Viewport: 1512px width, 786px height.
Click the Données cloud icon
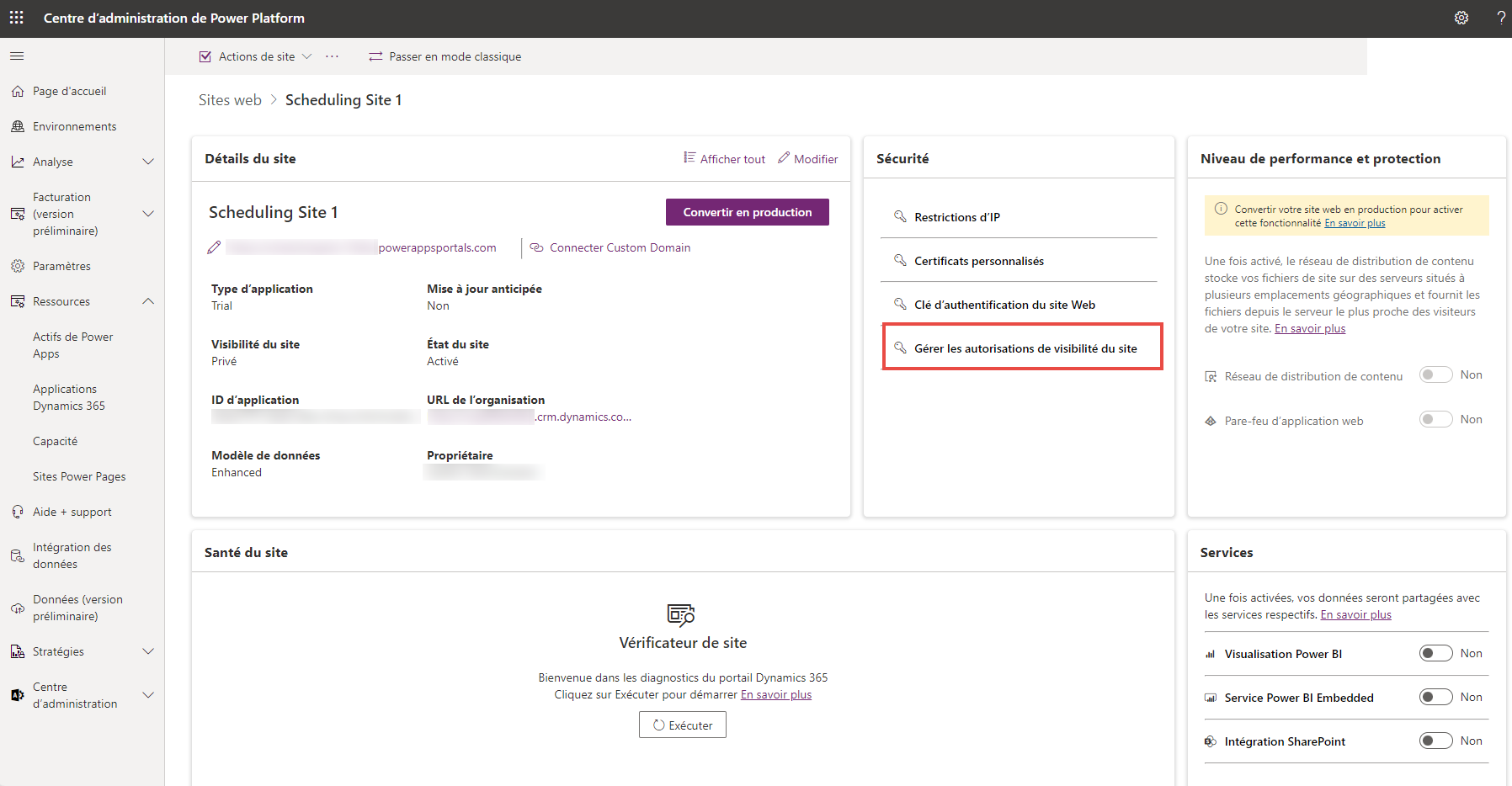pyautogui.click(x=18, y=608)
